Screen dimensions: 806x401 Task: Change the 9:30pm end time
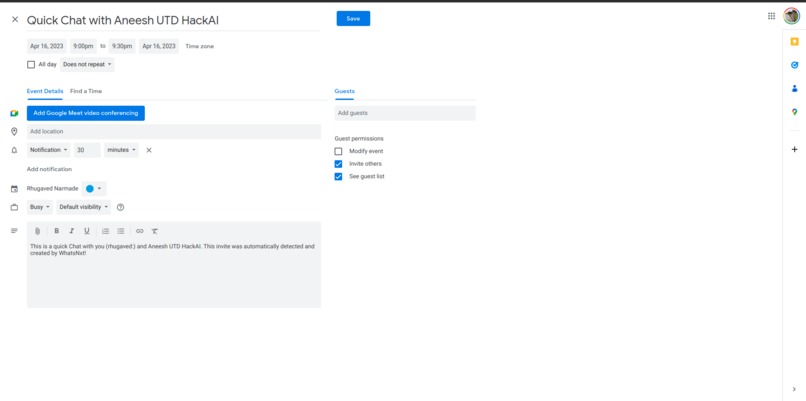(122, 46)
